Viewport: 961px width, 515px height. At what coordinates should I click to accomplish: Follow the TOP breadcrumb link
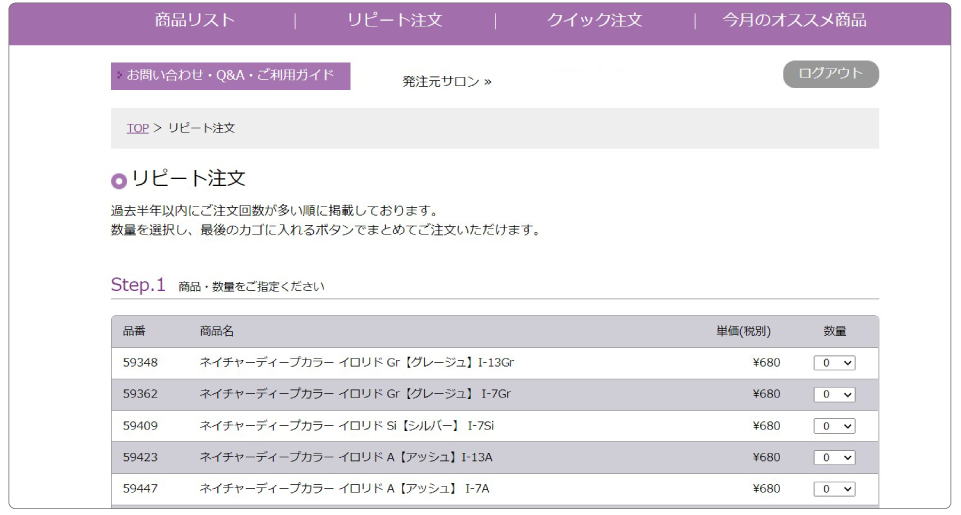[137, 128]
